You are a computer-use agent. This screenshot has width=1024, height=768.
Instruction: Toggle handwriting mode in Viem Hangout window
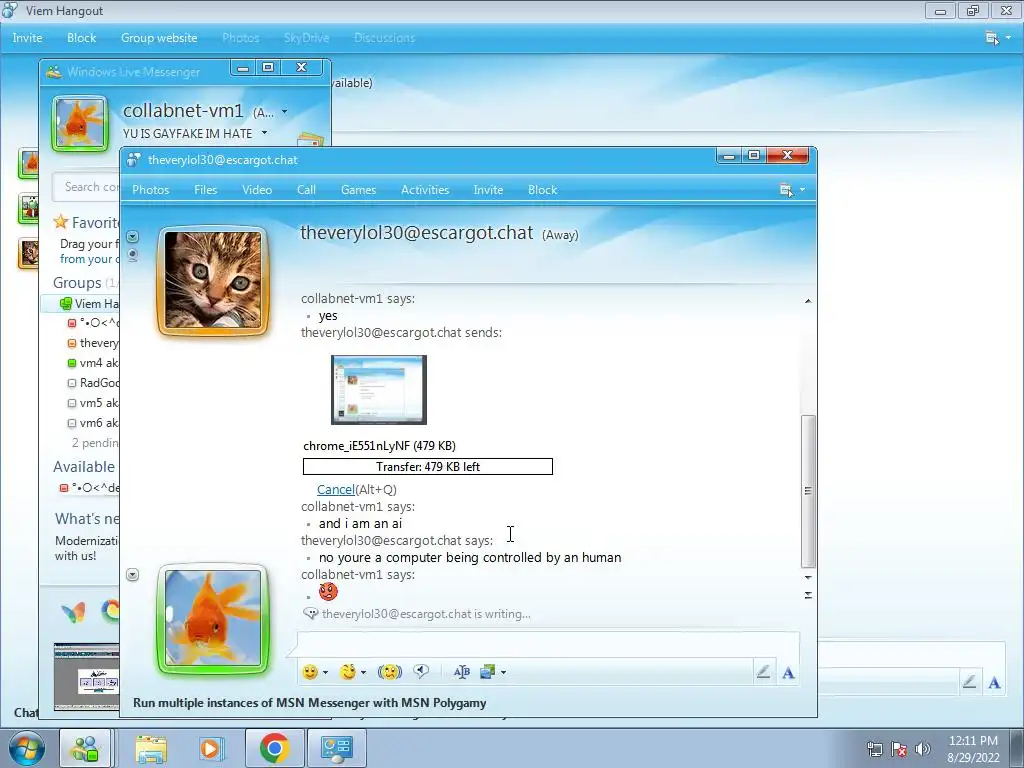[x=969, y=682]
